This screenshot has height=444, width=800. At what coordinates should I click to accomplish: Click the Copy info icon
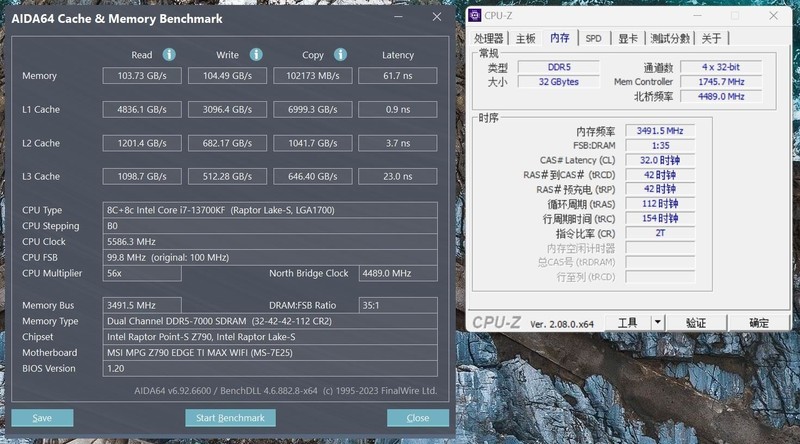pyautogui.click(x=340, y=54)
